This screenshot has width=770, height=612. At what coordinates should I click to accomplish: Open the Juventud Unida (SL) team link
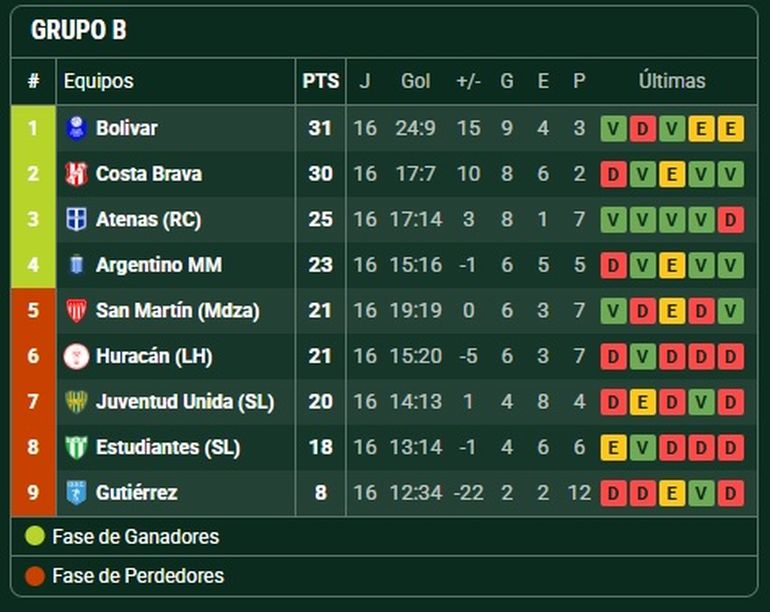point(185,402)
